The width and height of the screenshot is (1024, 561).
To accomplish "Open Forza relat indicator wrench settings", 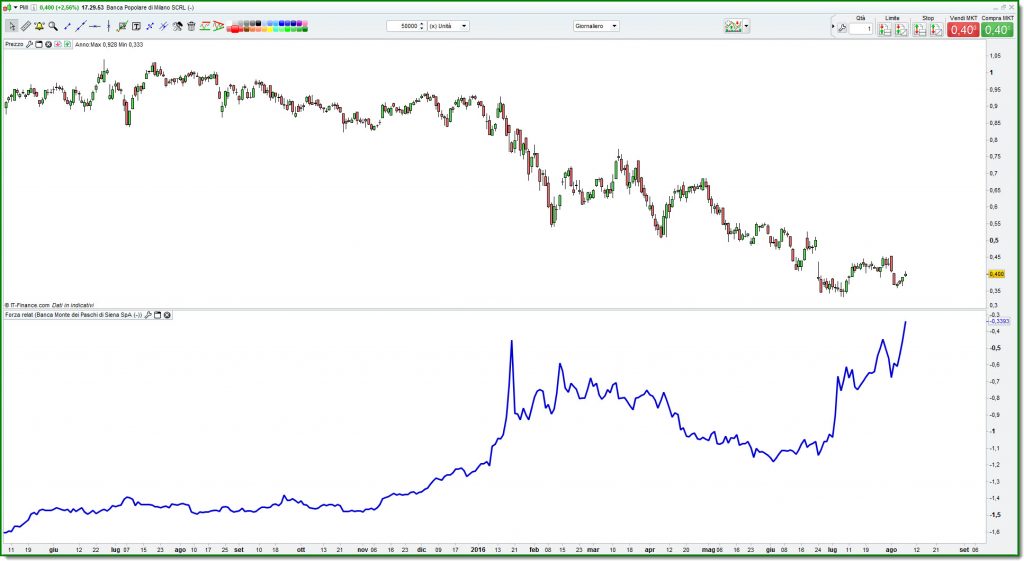I will (148, 315).
